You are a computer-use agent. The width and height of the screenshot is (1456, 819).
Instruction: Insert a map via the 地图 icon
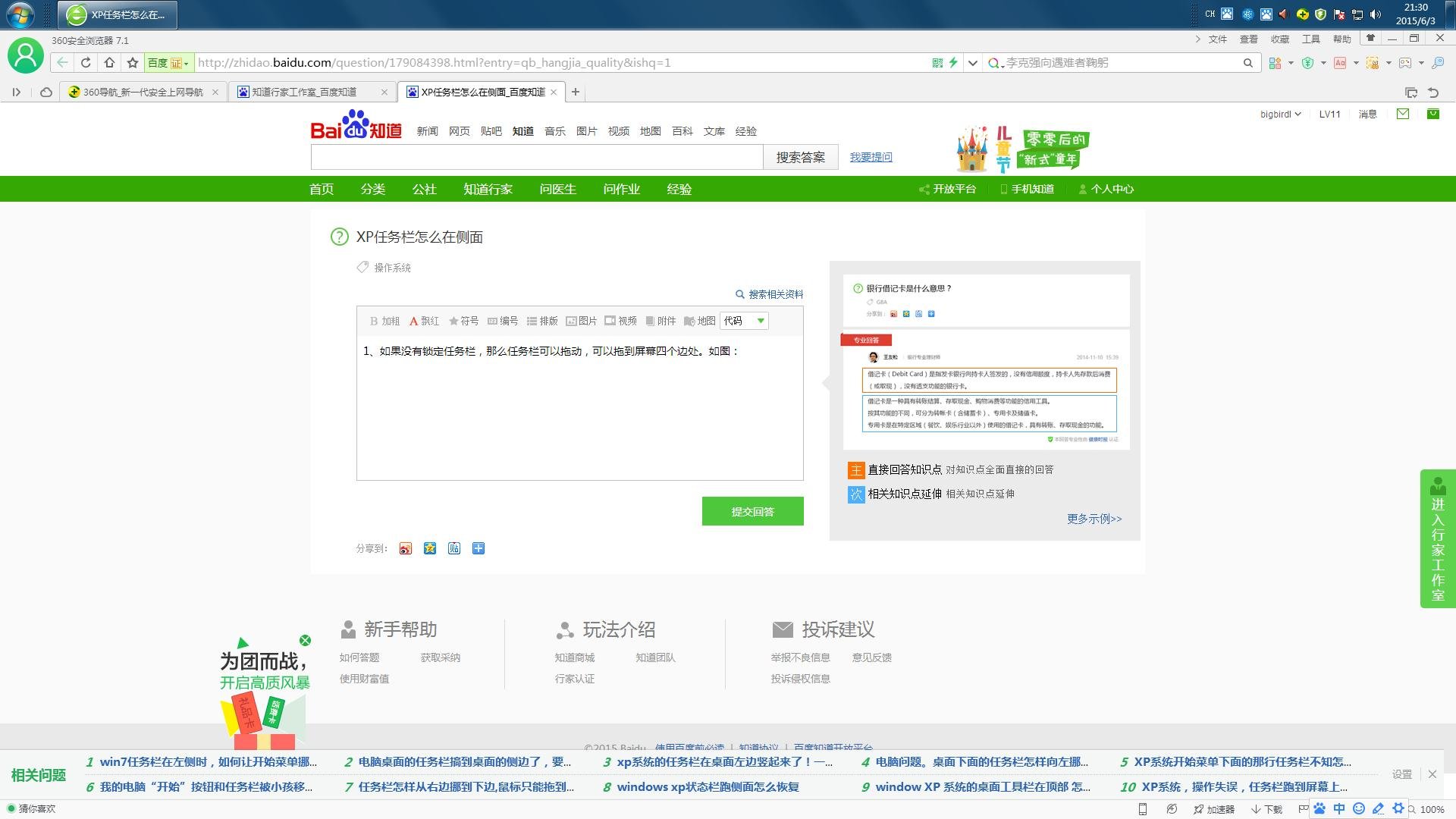pos(698,321)
